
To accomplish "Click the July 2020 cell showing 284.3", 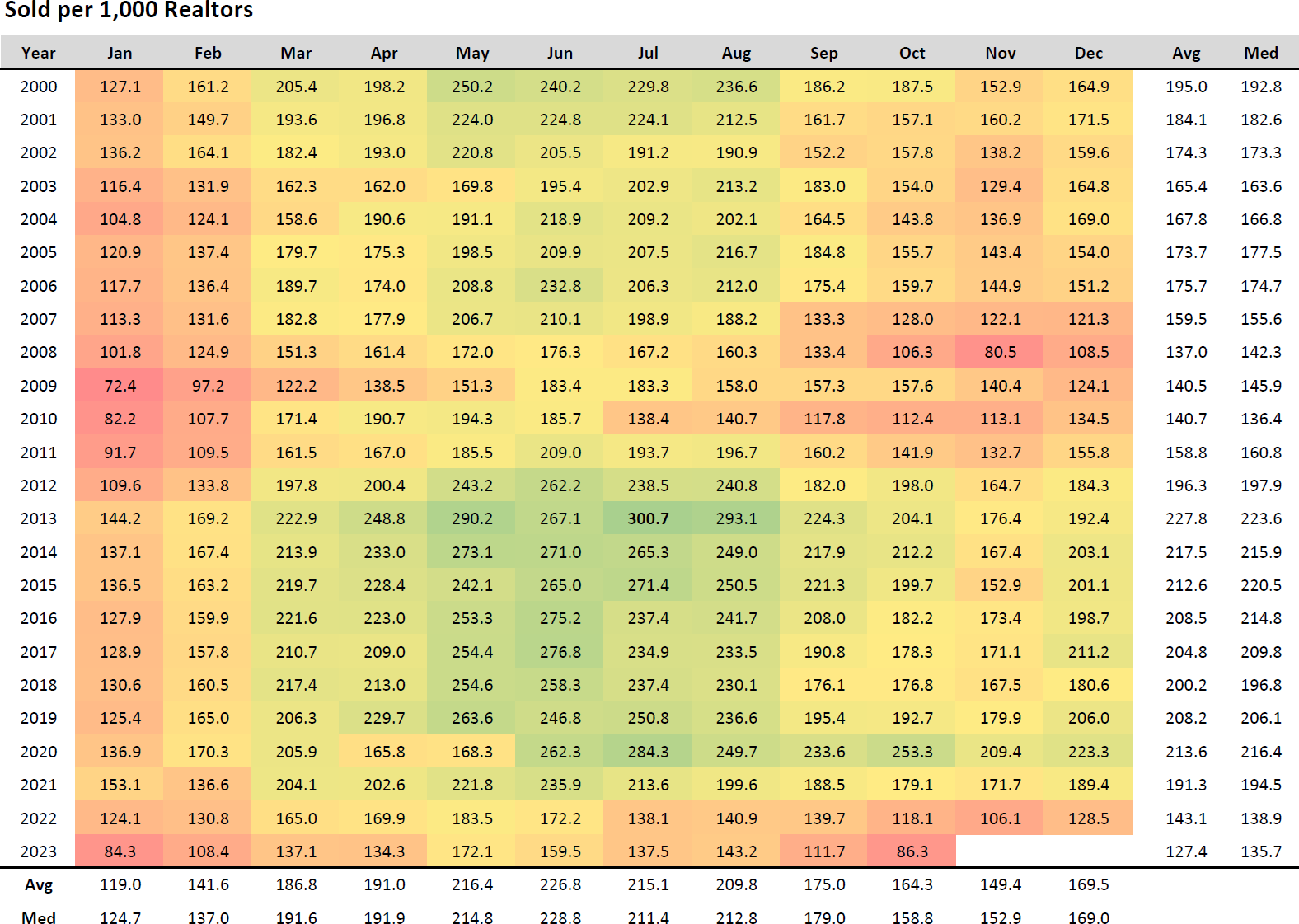I will (648, 752).
